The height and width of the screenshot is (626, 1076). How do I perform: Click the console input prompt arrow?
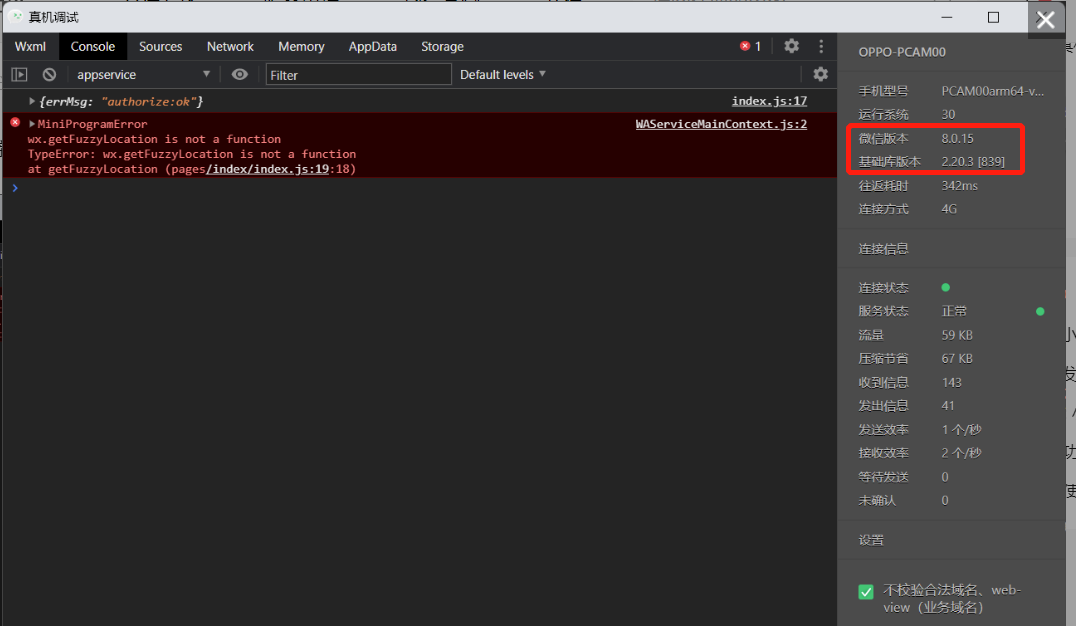point(15,187)
